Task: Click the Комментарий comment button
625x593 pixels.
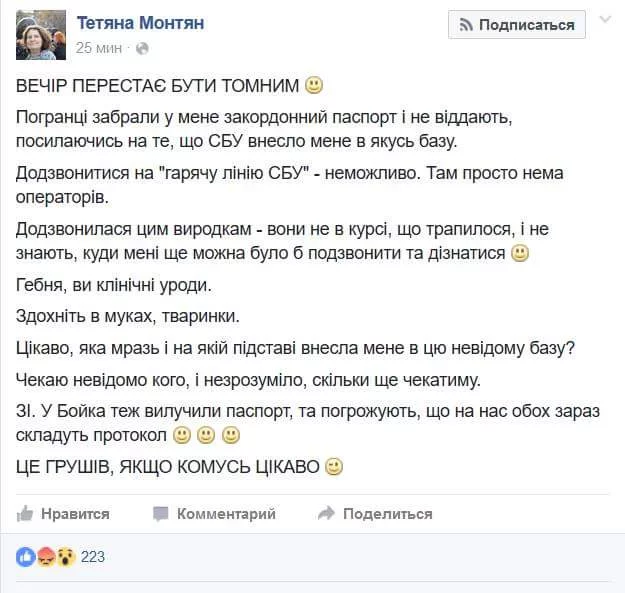Action: click(225, 513)
